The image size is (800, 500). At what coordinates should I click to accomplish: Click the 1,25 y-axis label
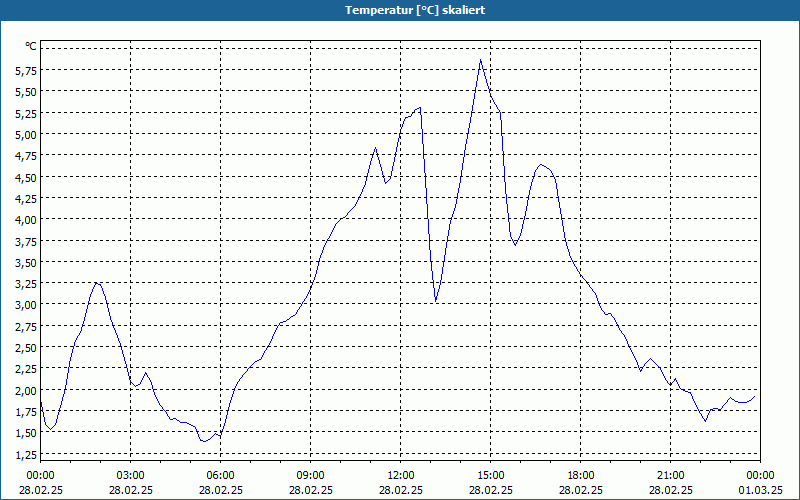(26, 454)
